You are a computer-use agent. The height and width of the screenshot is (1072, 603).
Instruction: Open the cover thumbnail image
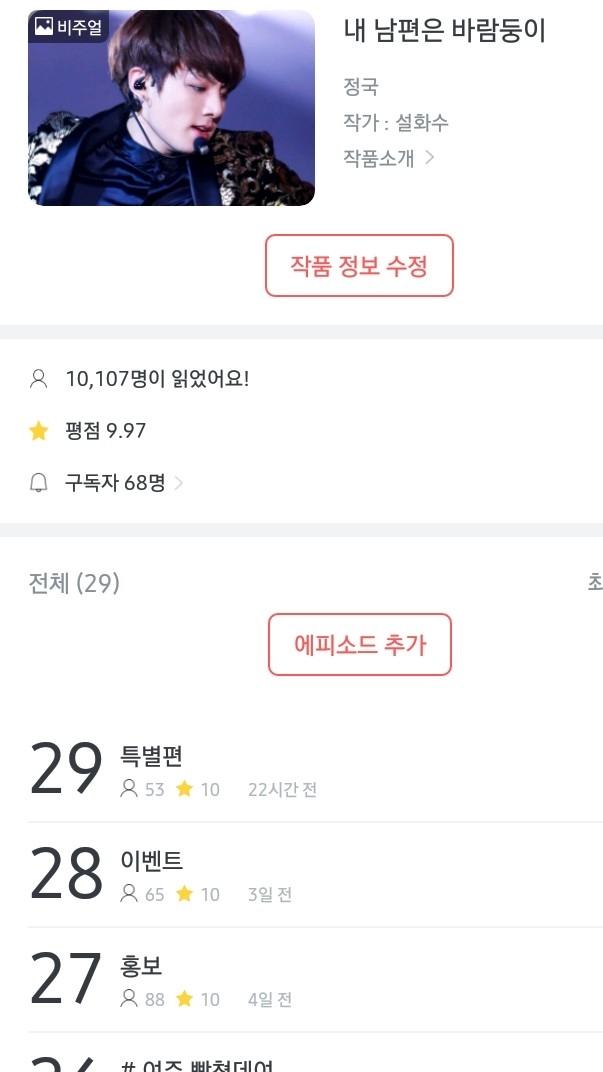point(171,108)
